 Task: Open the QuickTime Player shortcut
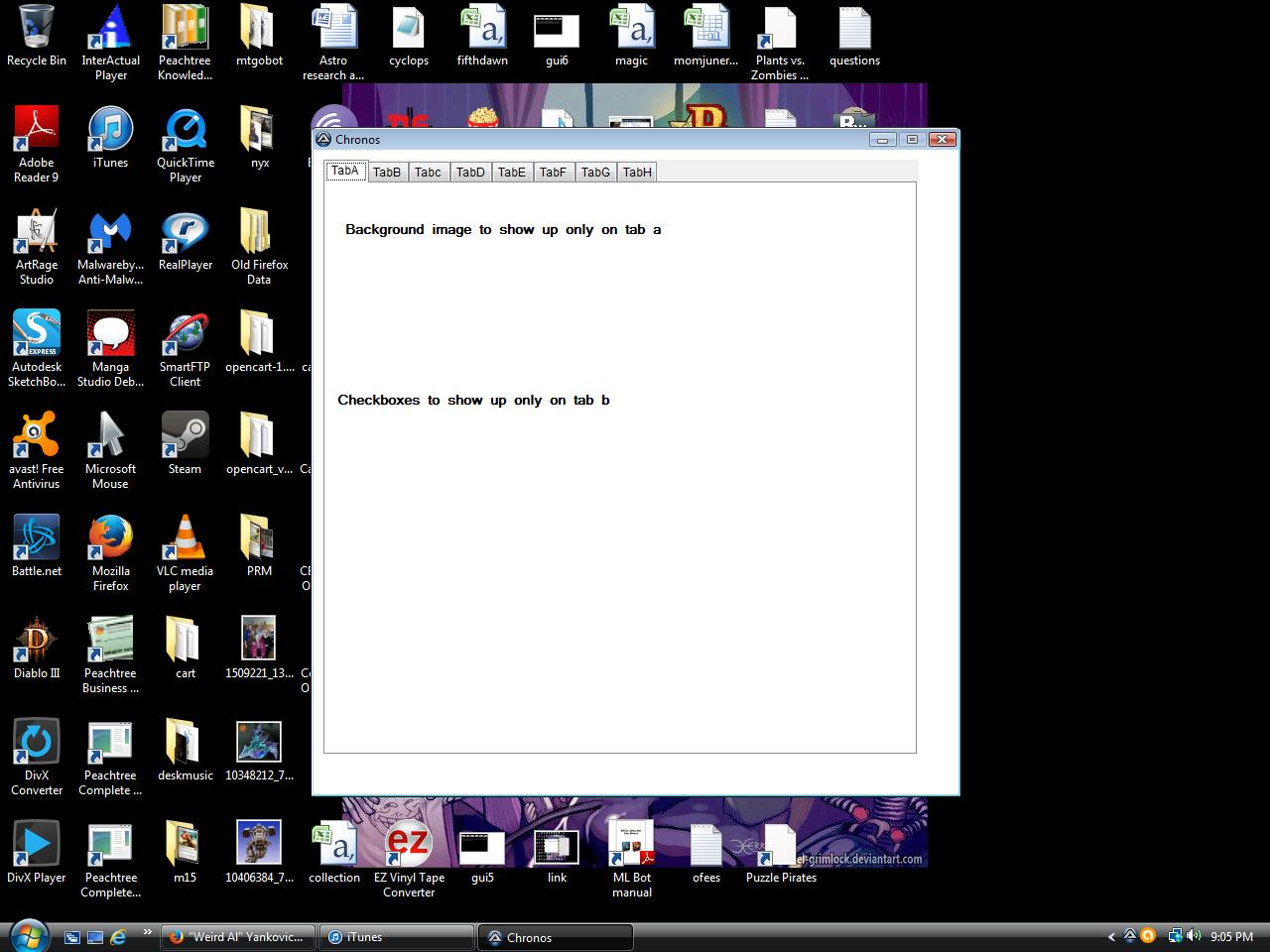[x=185, y=132]
